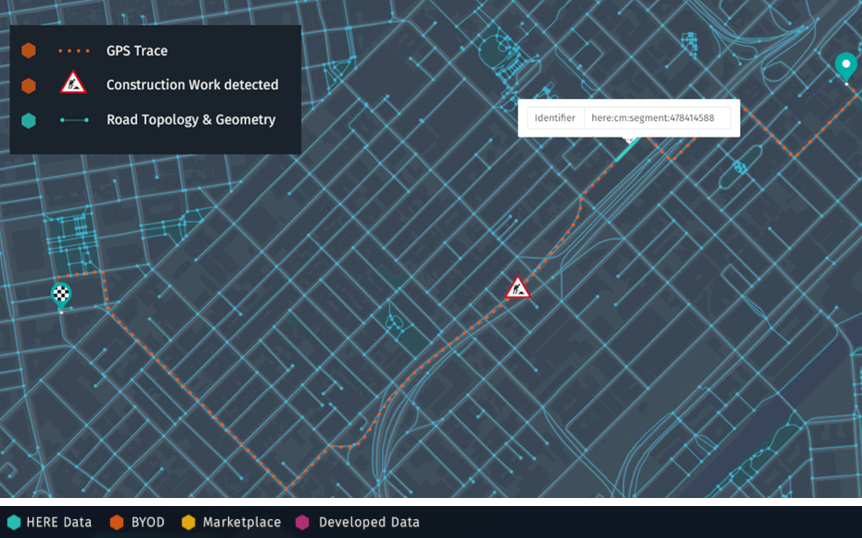Click the BYOD orange hexagon
Viewport: 862px width, 538px height.
(117, 522)
